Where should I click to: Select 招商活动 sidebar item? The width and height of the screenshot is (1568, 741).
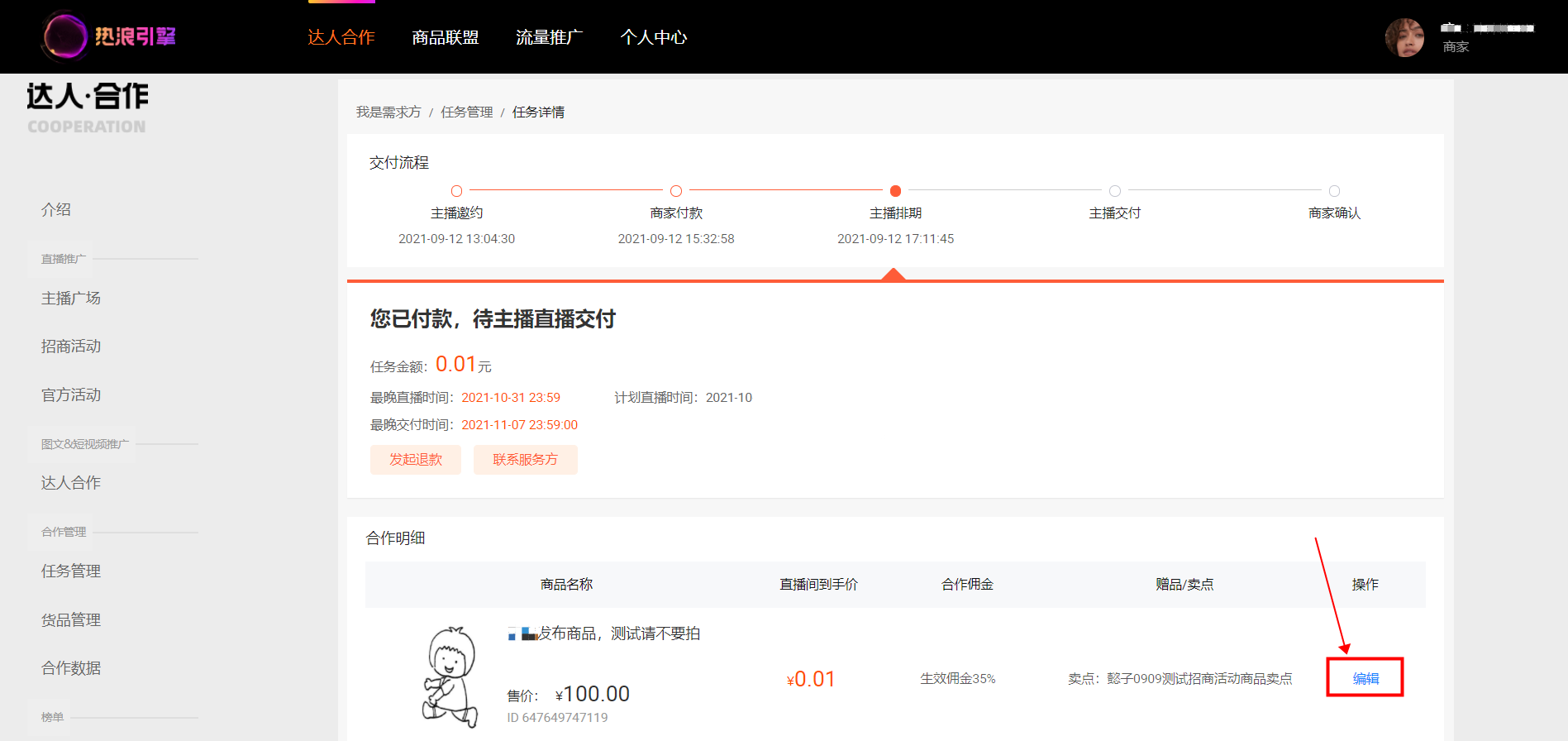coord(71,346)
